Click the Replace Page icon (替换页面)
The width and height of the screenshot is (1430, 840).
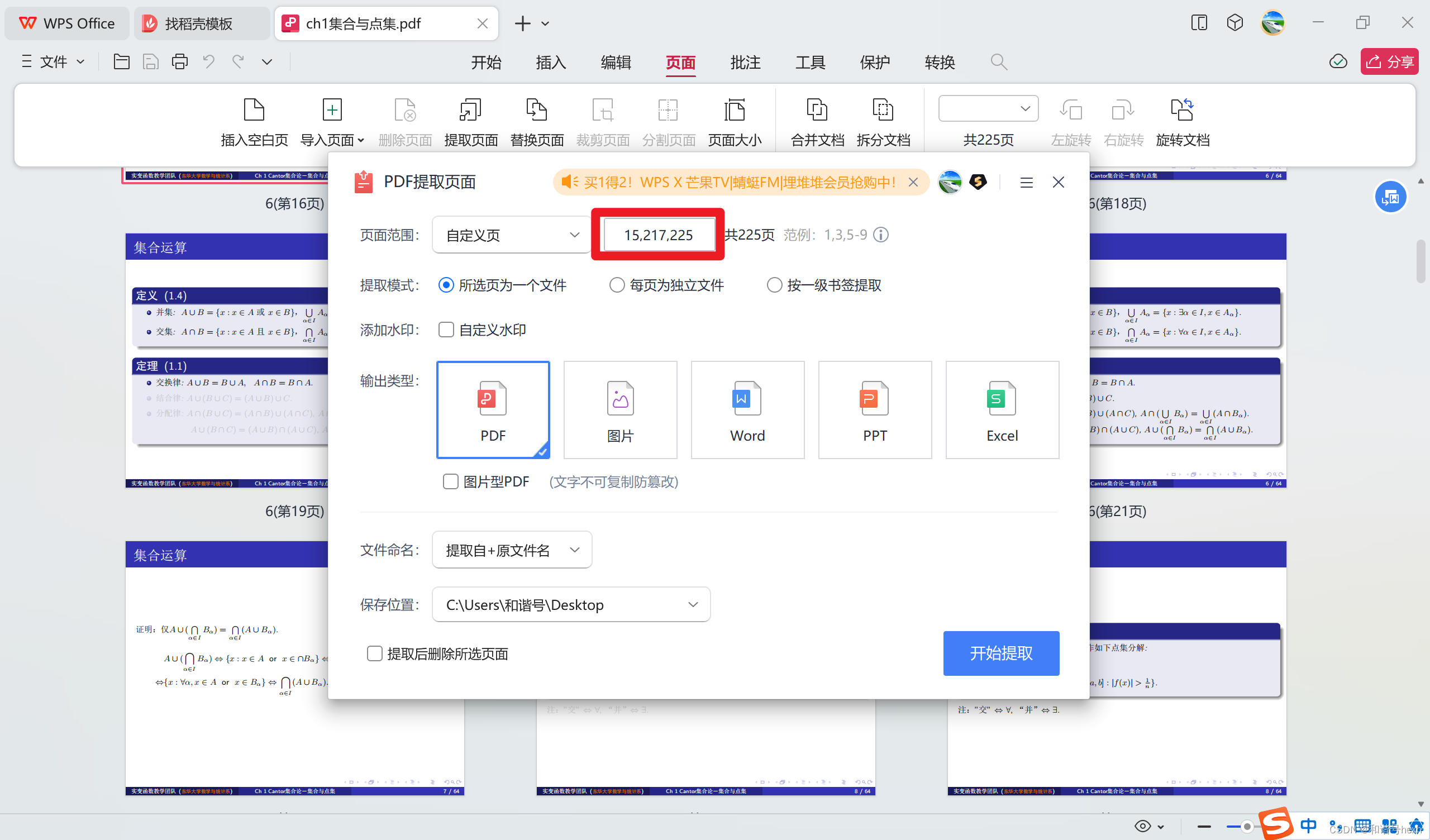[x=536, y=109]
